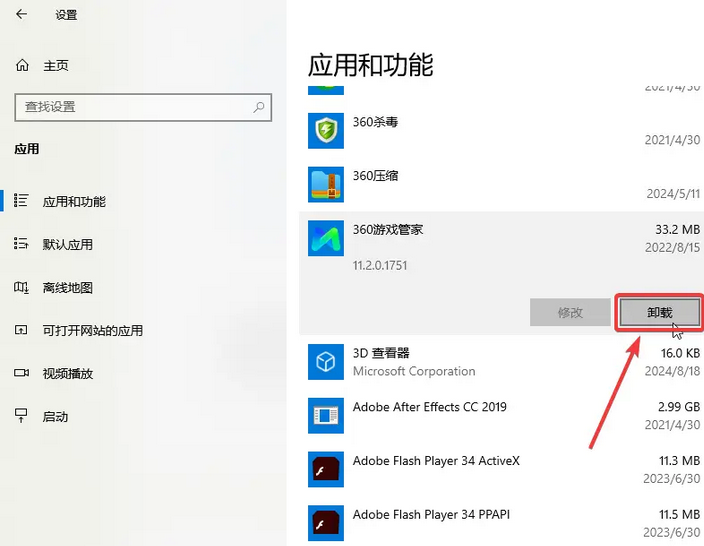Click the 360压缩 archive icon
Image resolution: width=704 pixels, height=546 pixels.
click(326, 185)
